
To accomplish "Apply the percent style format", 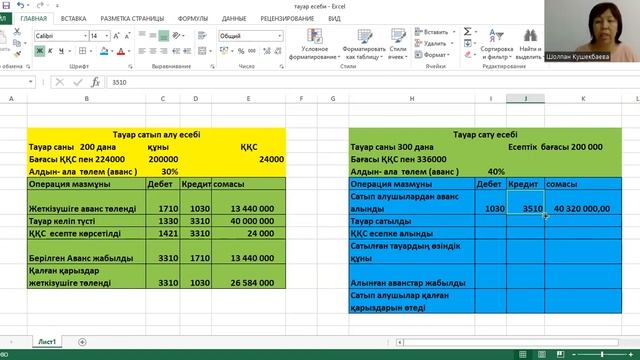I will [241, 51].
